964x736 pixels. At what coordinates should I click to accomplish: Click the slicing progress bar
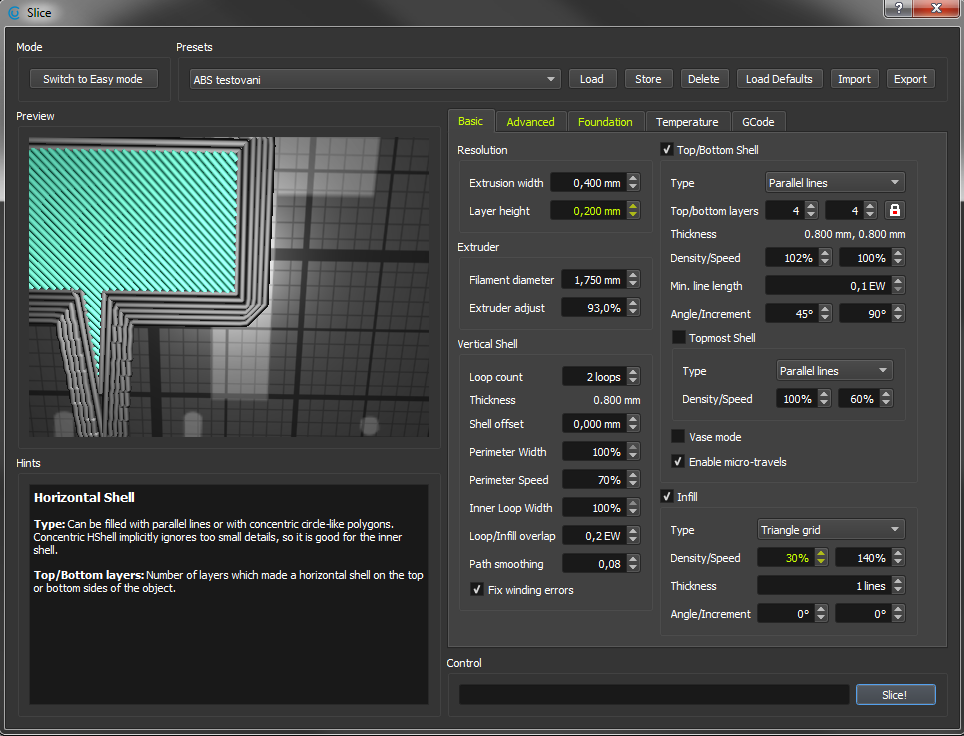point(653,694)
